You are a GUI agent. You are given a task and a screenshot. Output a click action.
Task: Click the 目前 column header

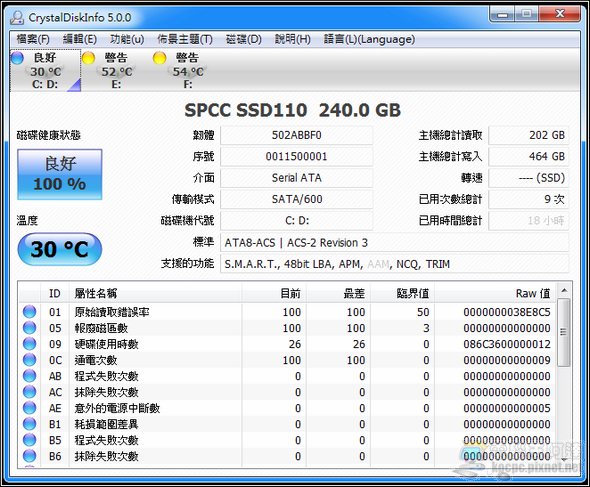274,293
